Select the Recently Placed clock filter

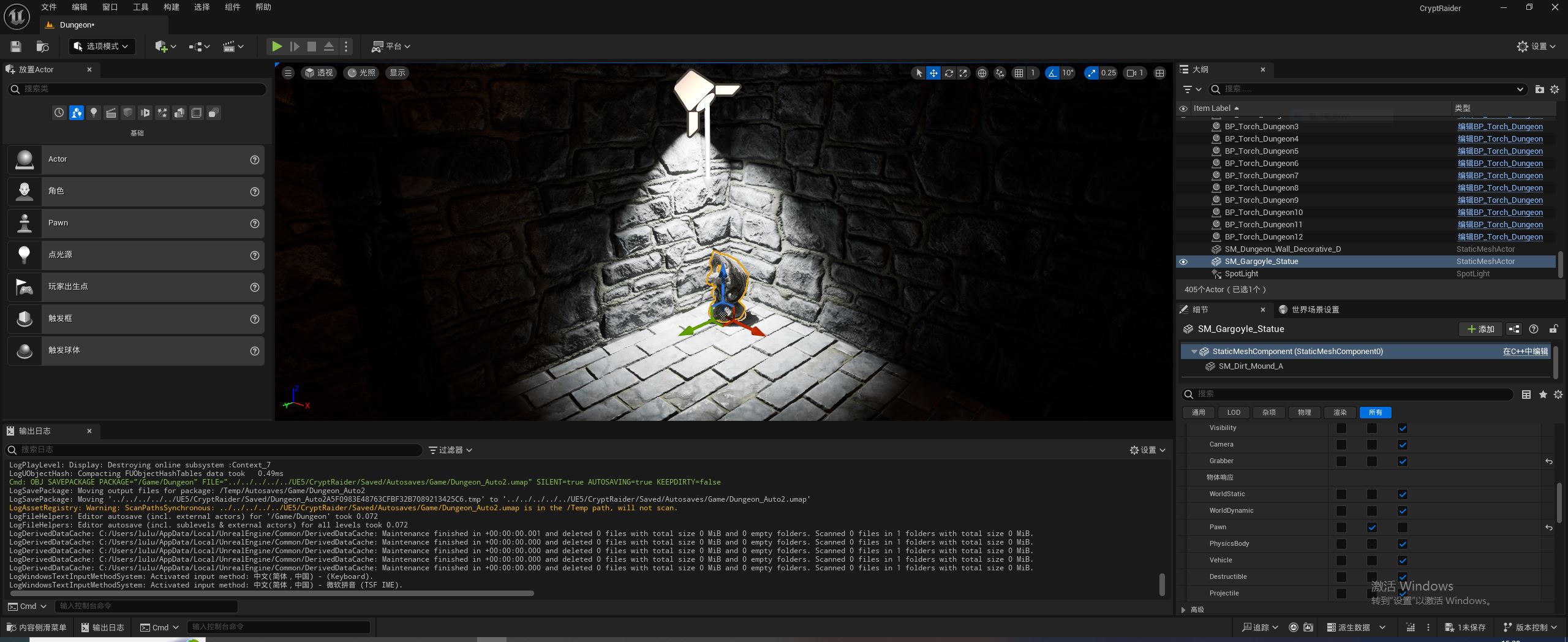click(x=59, y=113)
